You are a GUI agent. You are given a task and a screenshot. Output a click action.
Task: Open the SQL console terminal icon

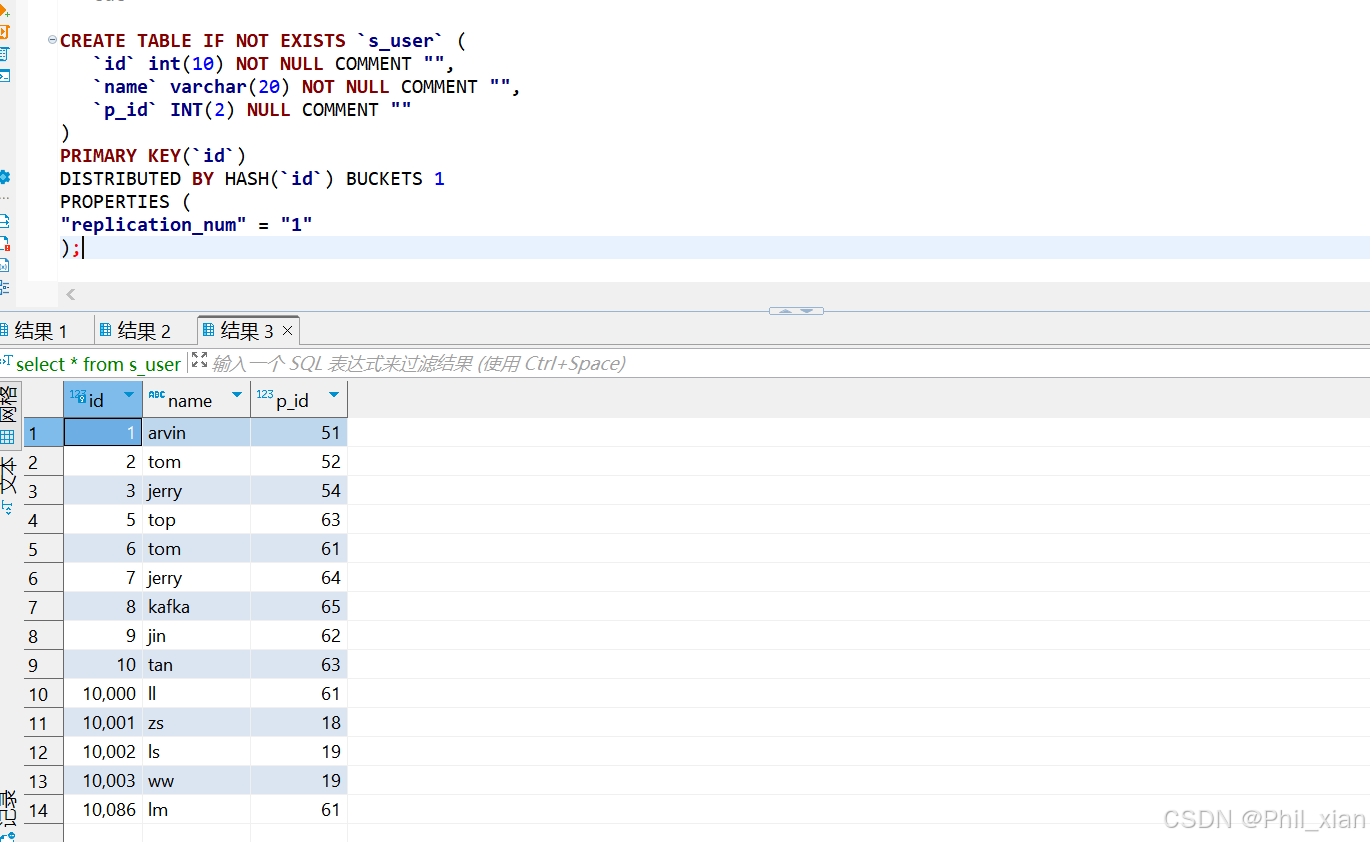point(4,76)
